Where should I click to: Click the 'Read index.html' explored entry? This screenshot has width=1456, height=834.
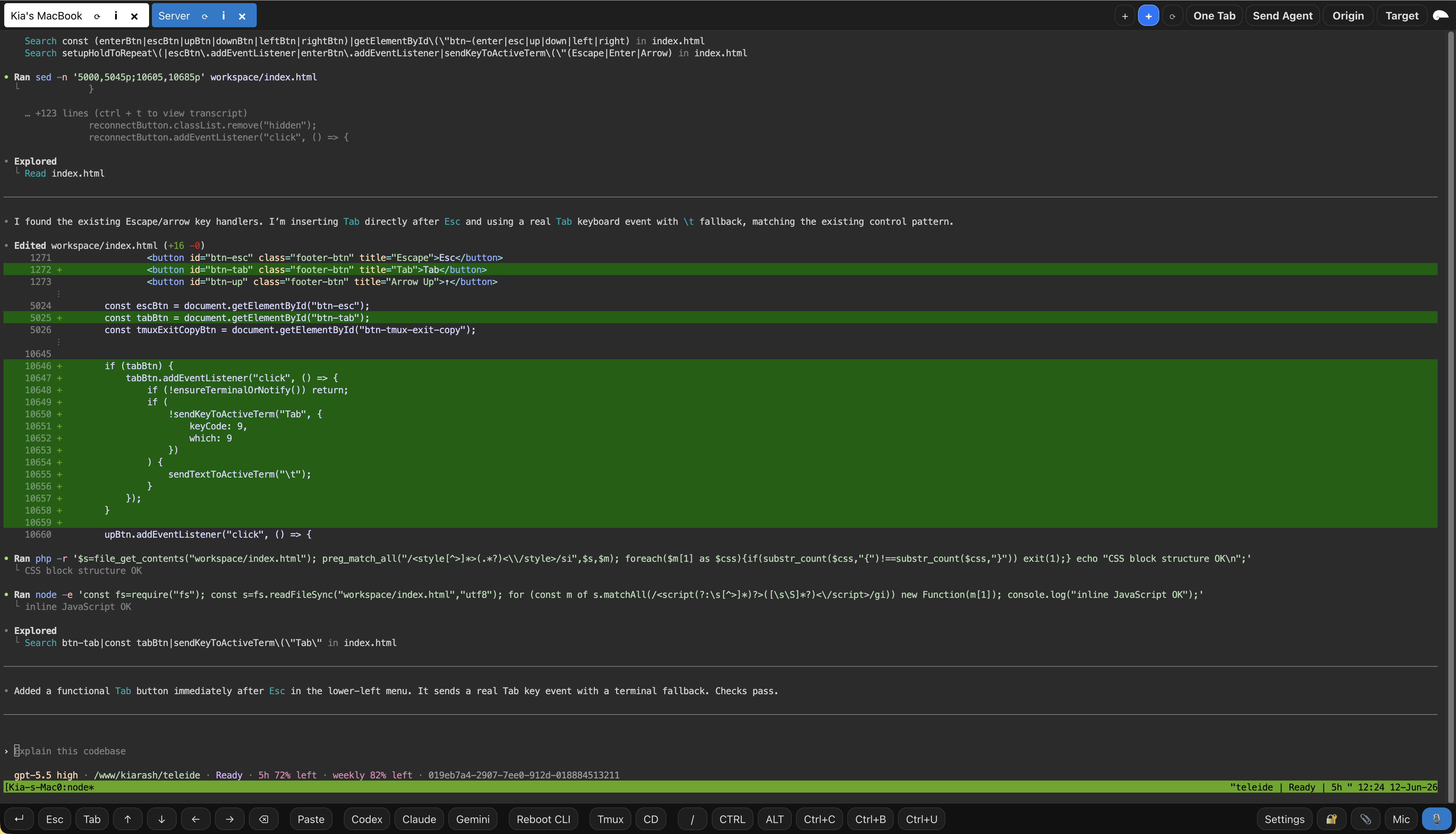pyautogui.click(x=64, y=173)
